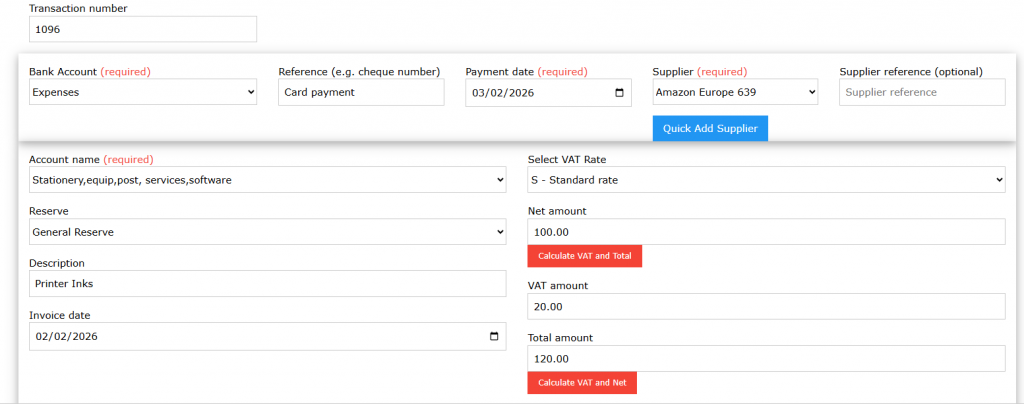
Task: Open the Payment date calendar picker icon
Action: pos(619,93)
